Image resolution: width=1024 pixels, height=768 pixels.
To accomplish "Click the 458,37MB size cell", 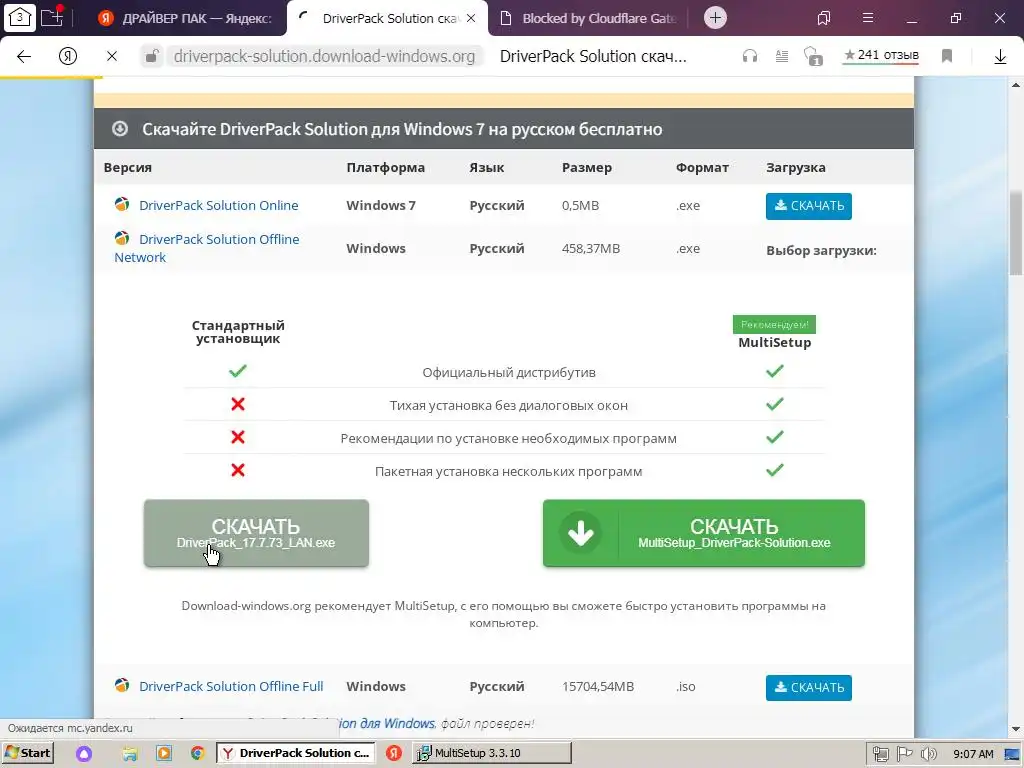I will click(590, 248).
